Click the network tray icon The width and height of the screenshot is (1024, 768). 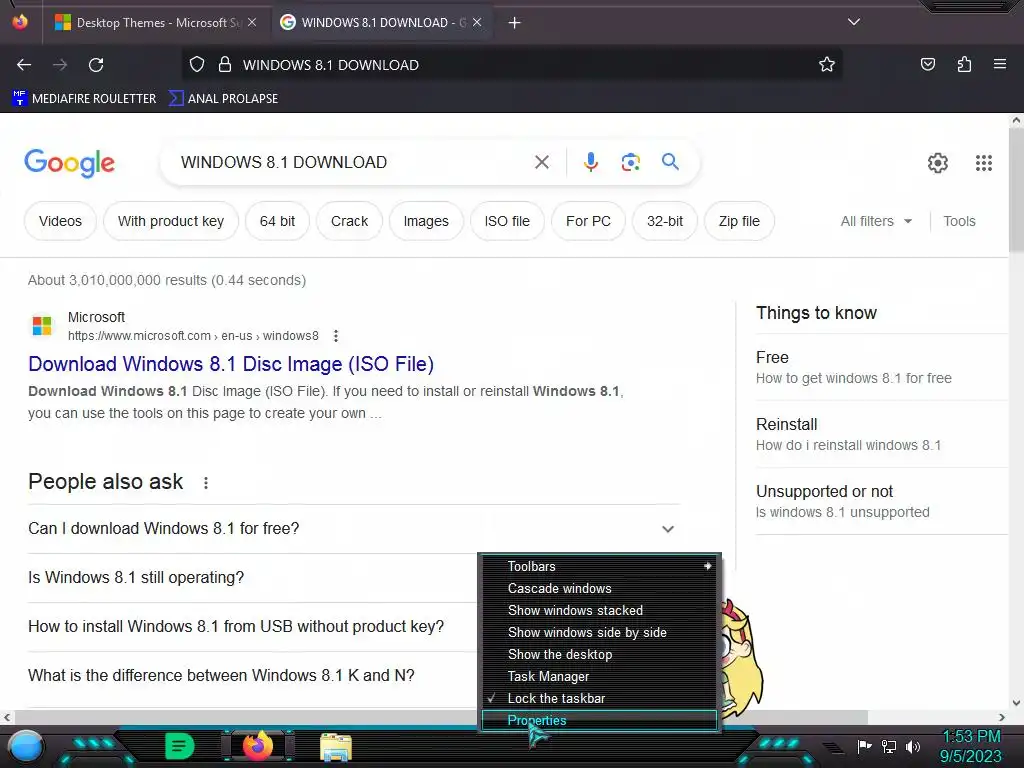pos(888,746)
